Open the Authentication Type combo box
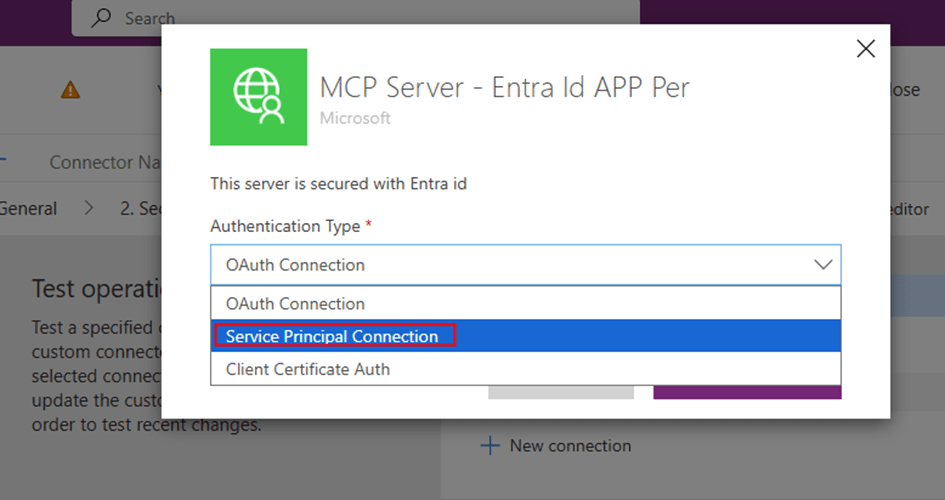This screenshot has width=945, height=500. [x=510, y=265]
